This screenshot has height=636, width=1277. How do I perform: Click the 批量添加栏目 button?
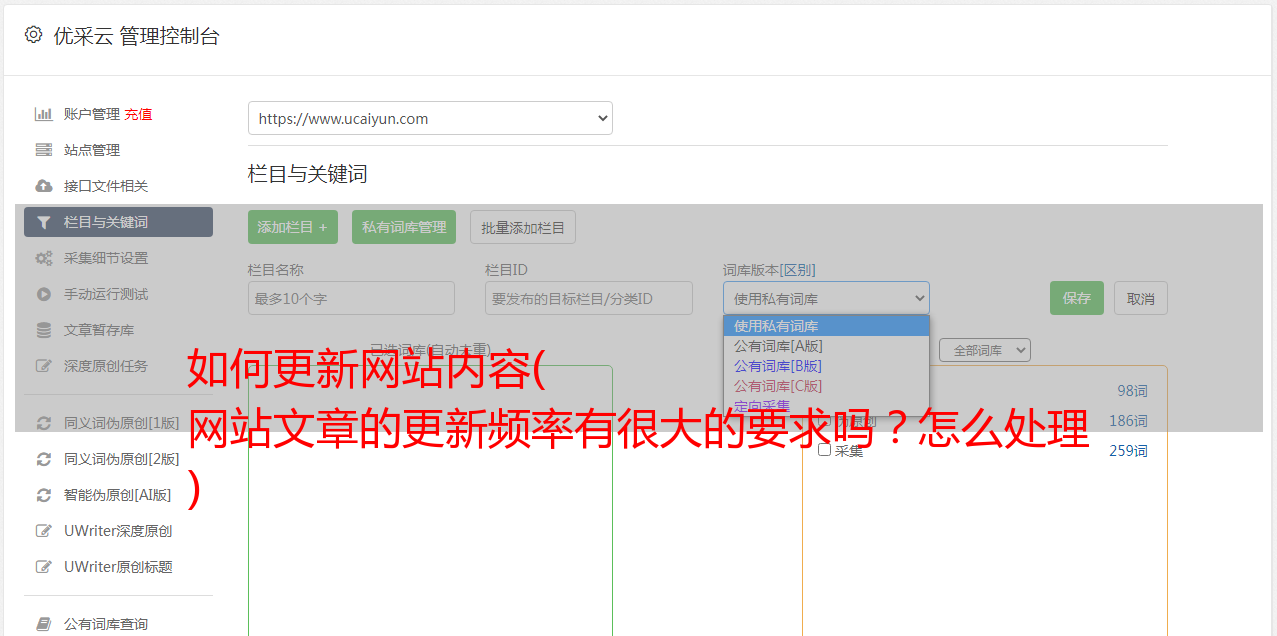523,227
